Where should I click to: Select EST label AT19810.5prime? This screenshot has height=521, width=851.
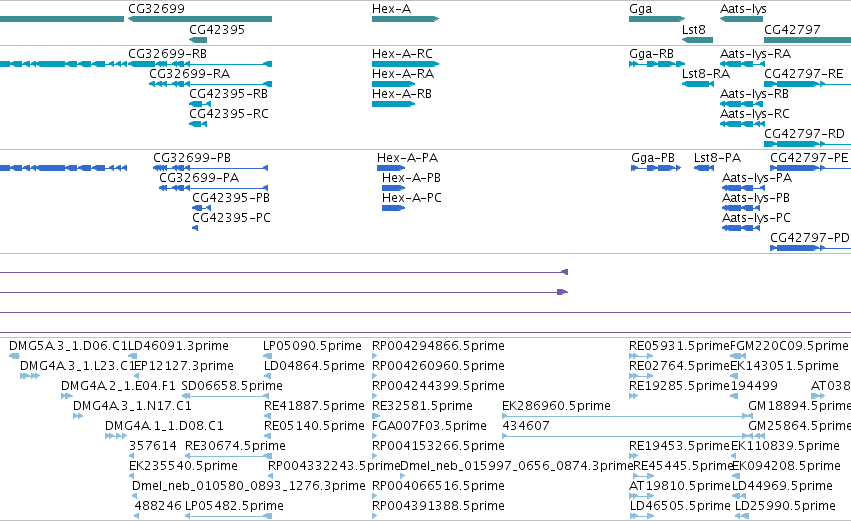click(x=679, y=486)
